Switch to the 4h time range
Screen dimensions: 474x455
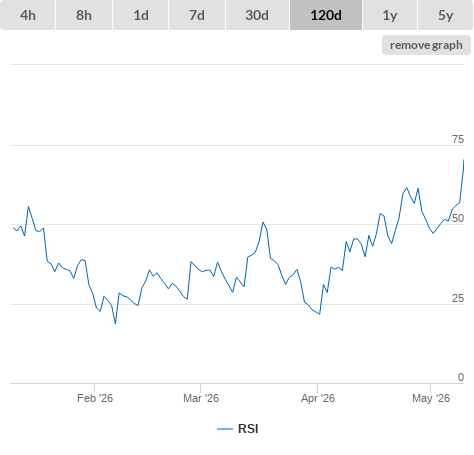click(28, 15)
